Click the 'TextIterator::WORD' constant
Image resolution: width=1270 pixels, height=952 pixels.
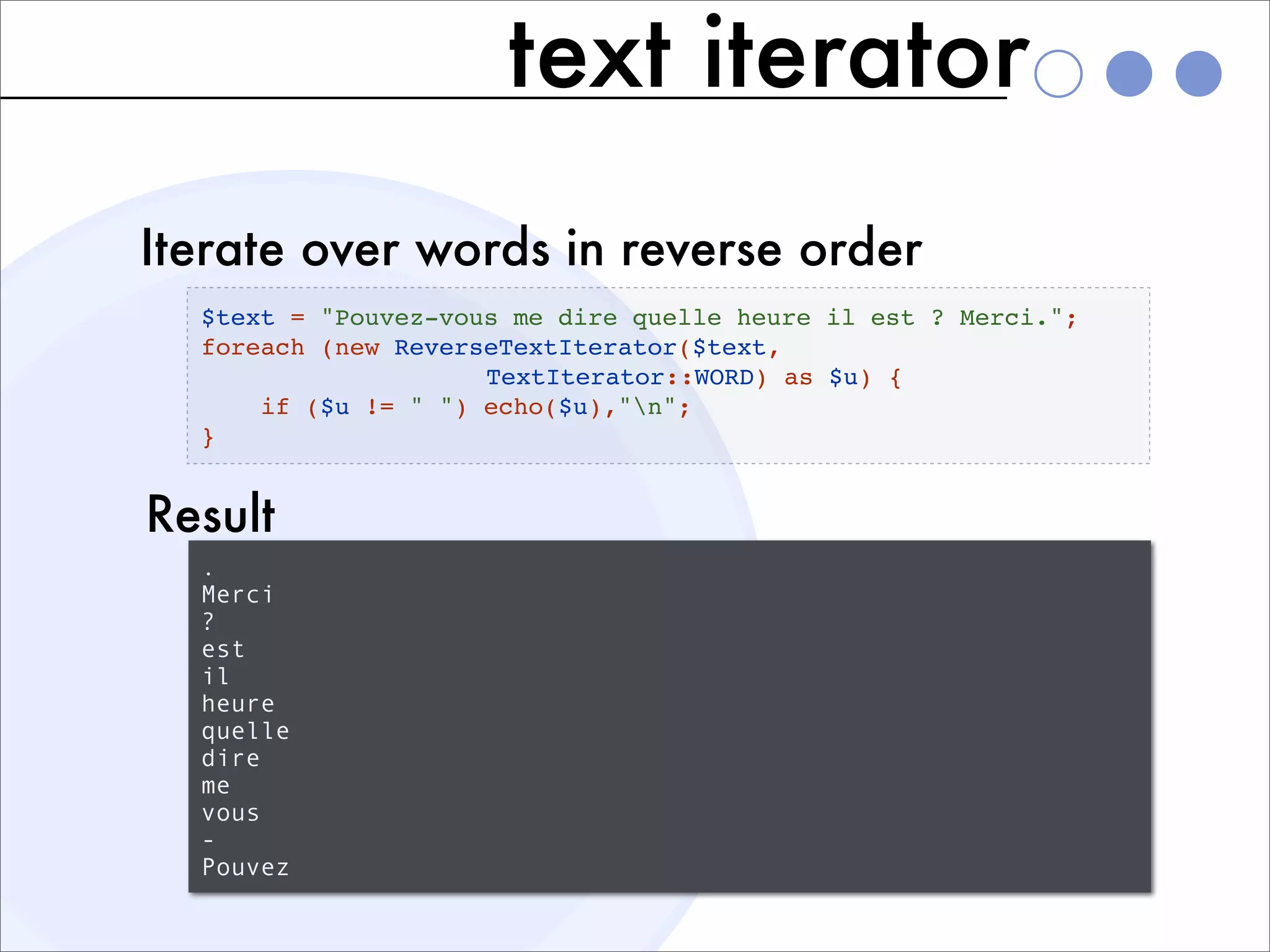(x=619, y=377)
